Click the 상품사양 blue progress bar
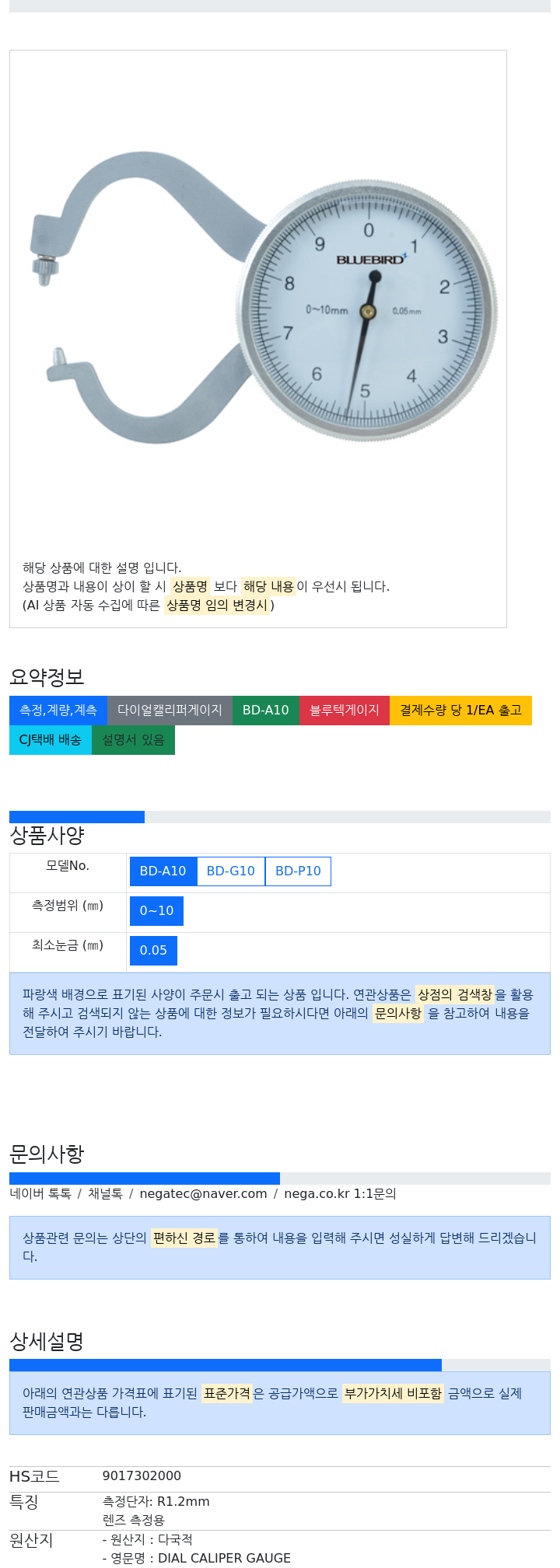 (x=77, y=817)
